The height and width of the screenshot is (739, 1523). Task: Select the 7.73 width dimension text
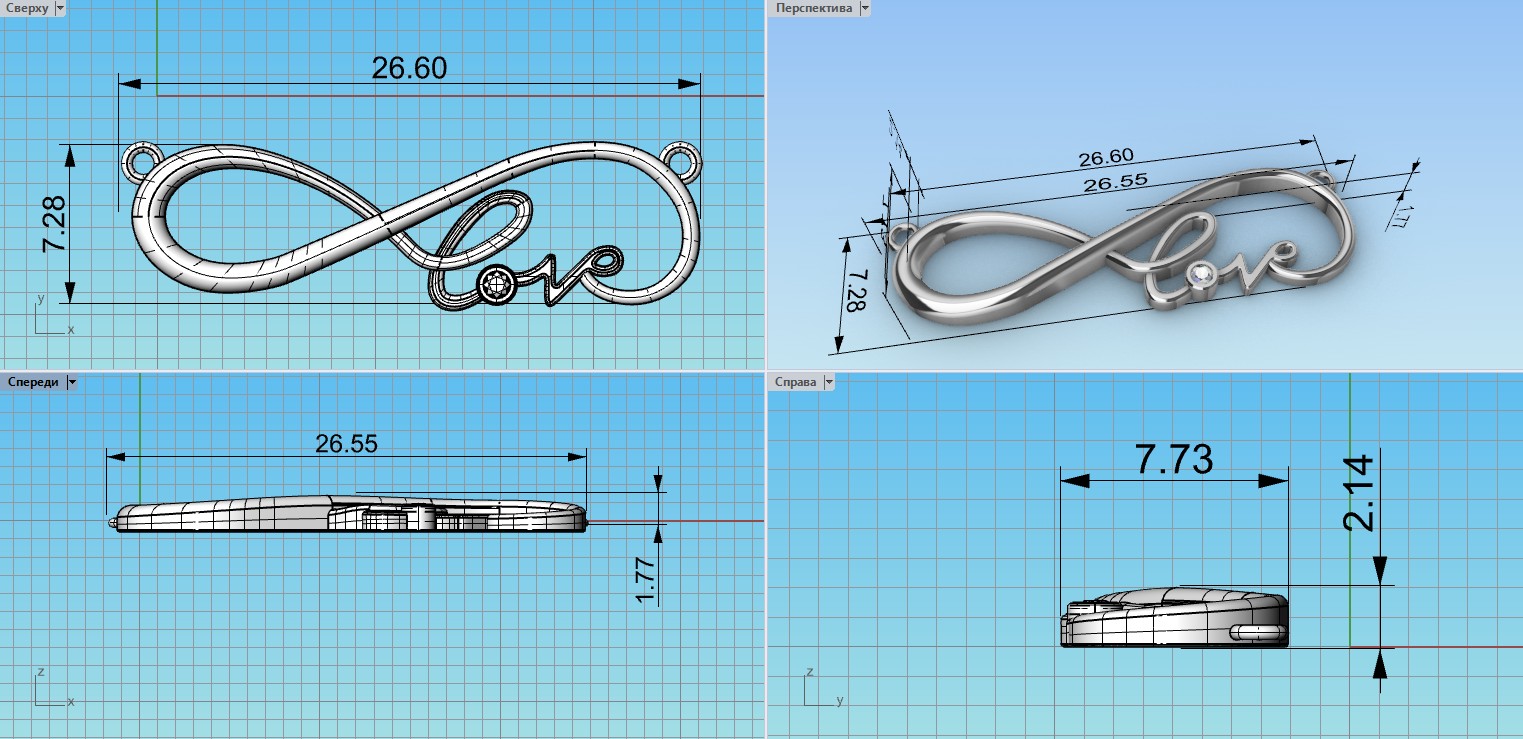[1174, 460]
